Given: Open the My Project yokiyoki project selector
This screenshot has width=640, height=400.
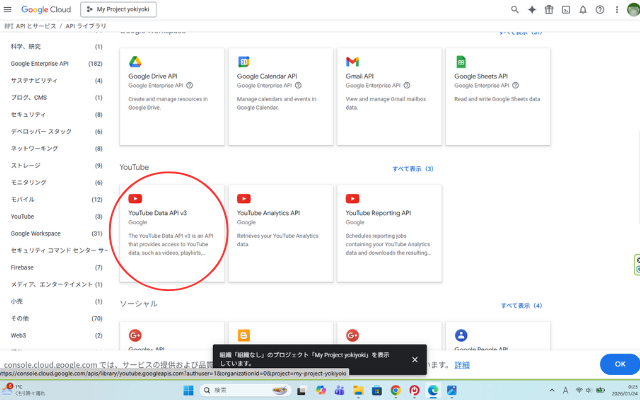Looking at the screenshot, I should point(126,9).
